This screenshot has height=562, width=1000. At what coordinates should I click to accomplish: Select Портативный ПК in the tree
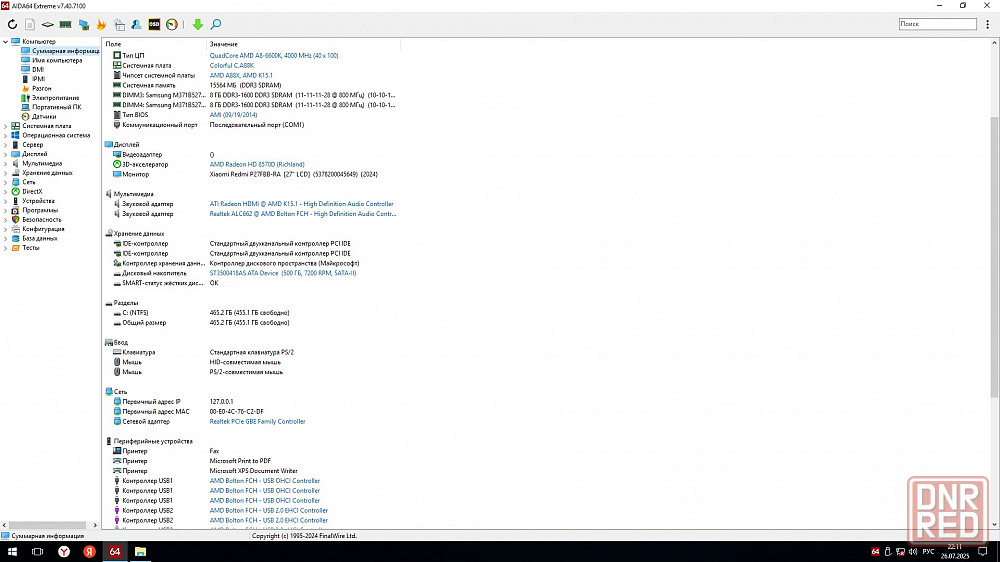[57, 107]
